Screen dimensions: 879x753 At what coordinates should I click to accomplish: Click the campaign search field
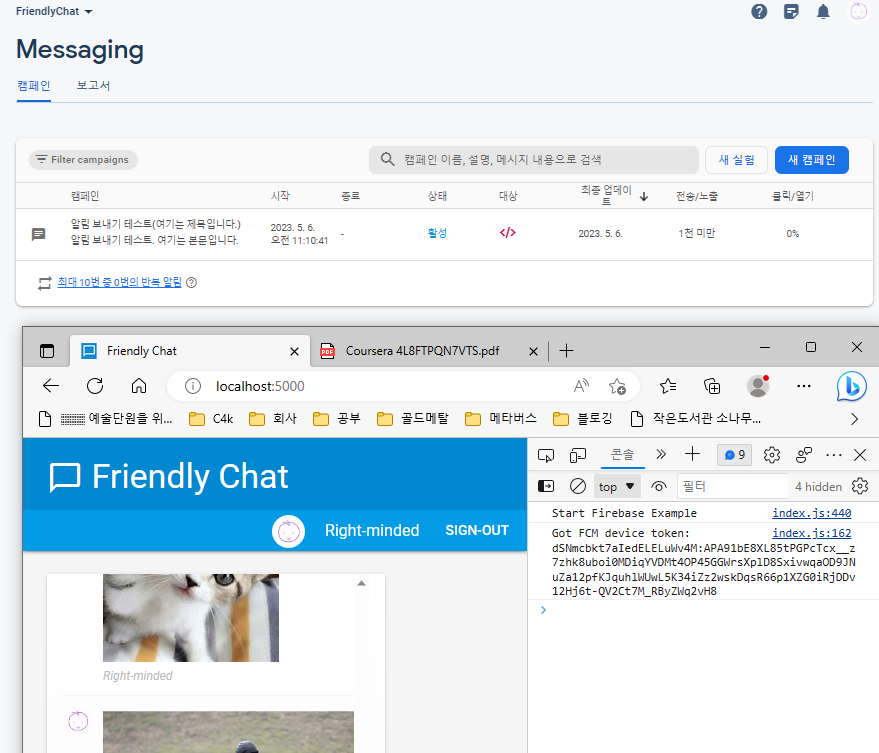coord(534,160)
